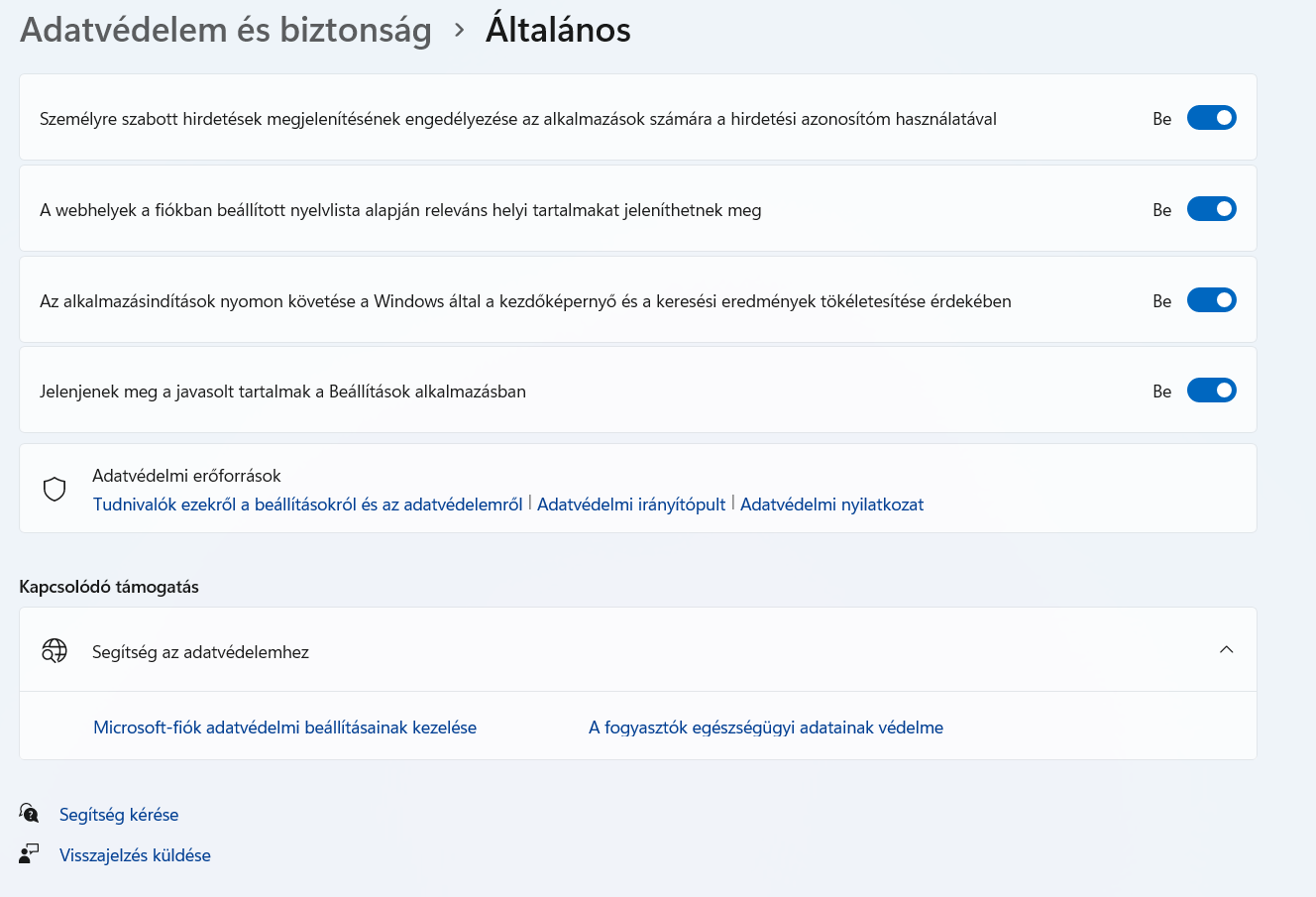Click the feedback person icon beside Visszajelzés küldése
This screenshot has width=1316, height=897.
coord(30,853)
